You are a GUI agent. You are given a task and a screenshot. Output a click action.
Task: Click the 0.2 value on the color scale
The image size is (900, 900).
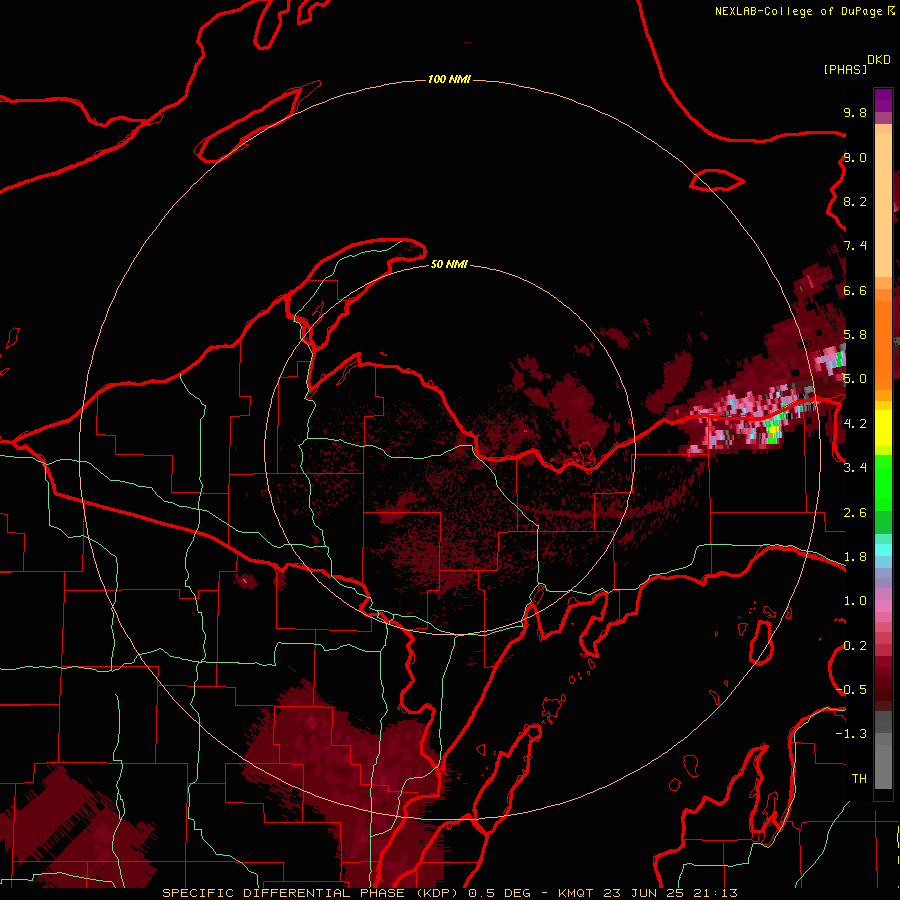click(855, 646)
